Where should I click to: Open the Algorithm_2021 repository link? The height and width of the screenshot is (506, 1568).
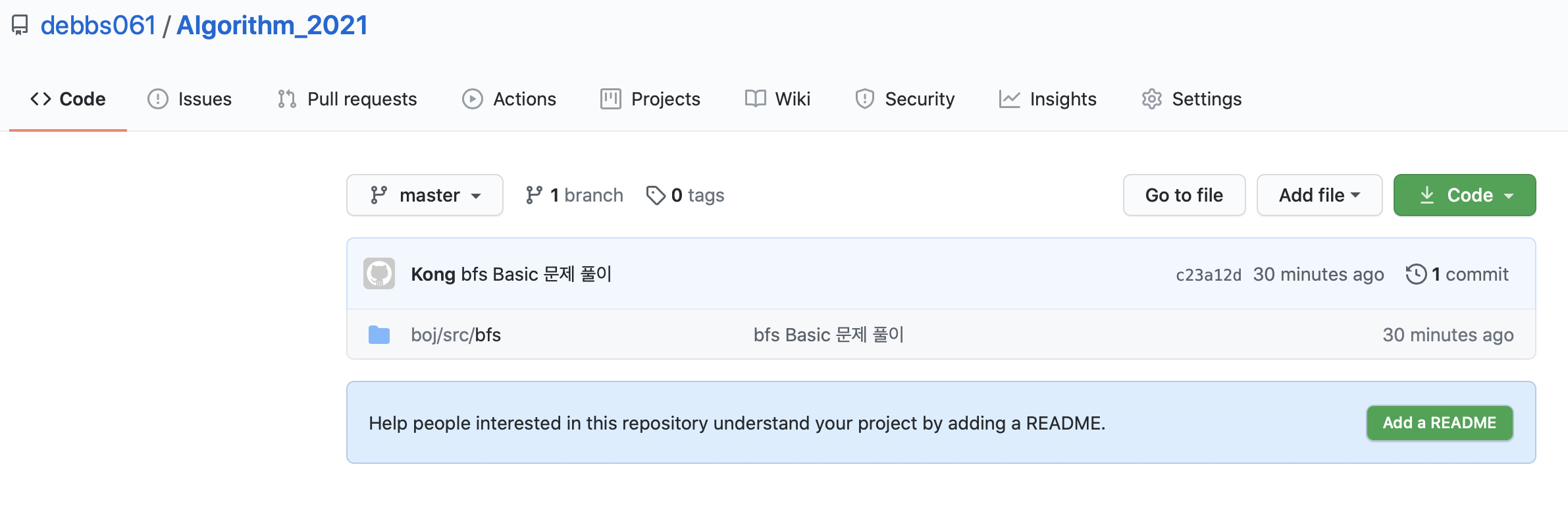pyautogui.click(x=272, y=25)
